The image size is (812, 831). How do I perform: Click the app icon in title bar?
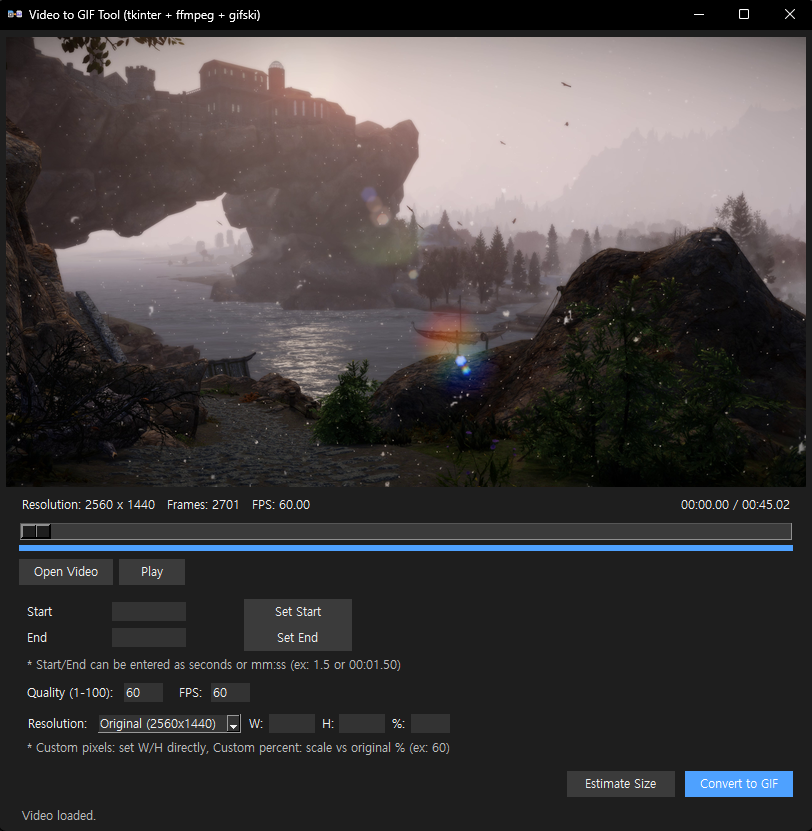(x=15, y=14)
